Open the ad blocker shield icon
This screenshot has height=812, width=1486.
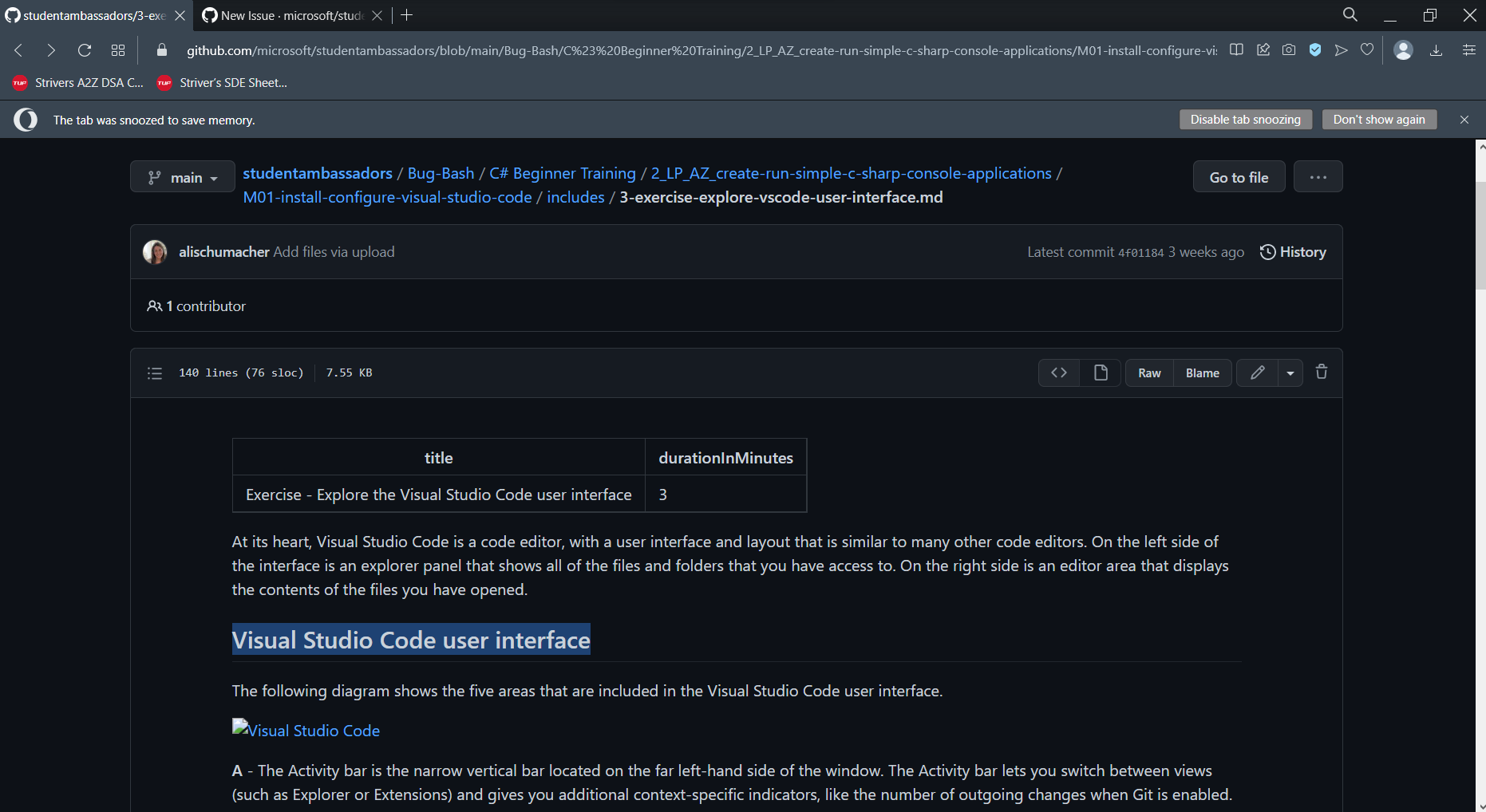tap(1315, 49)
